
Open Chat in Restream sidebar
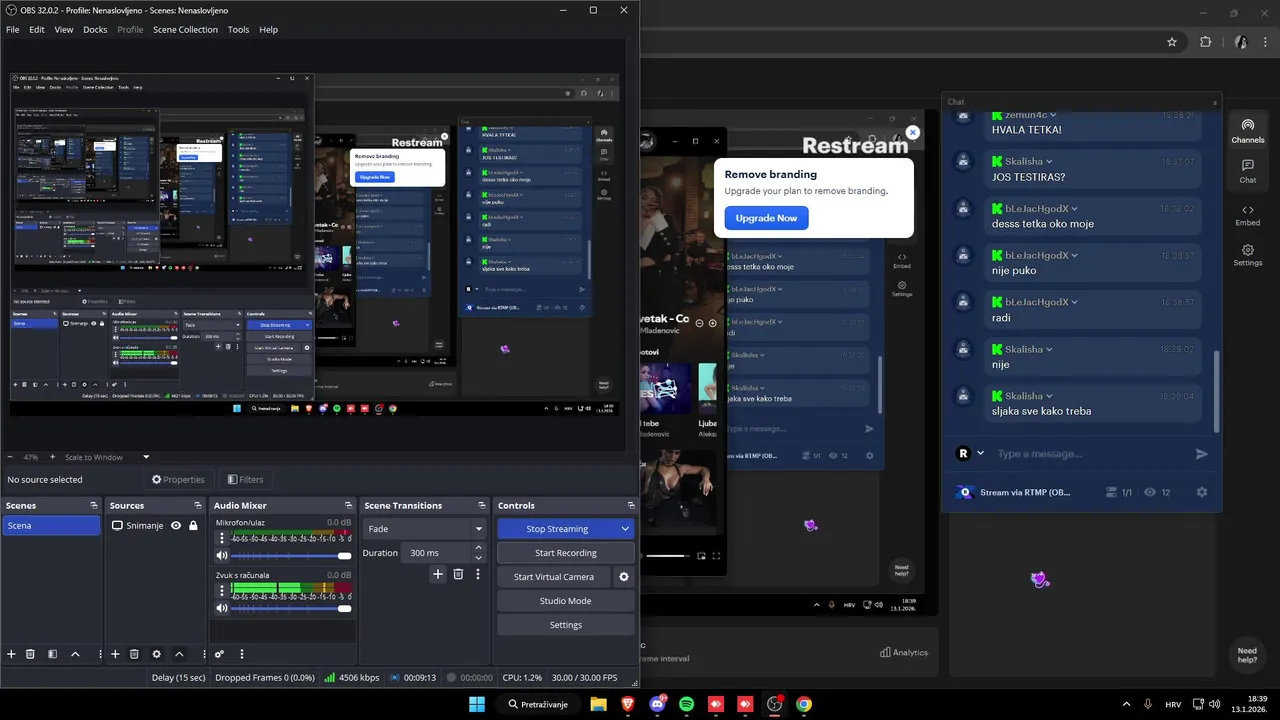(x=1248, y=171)
